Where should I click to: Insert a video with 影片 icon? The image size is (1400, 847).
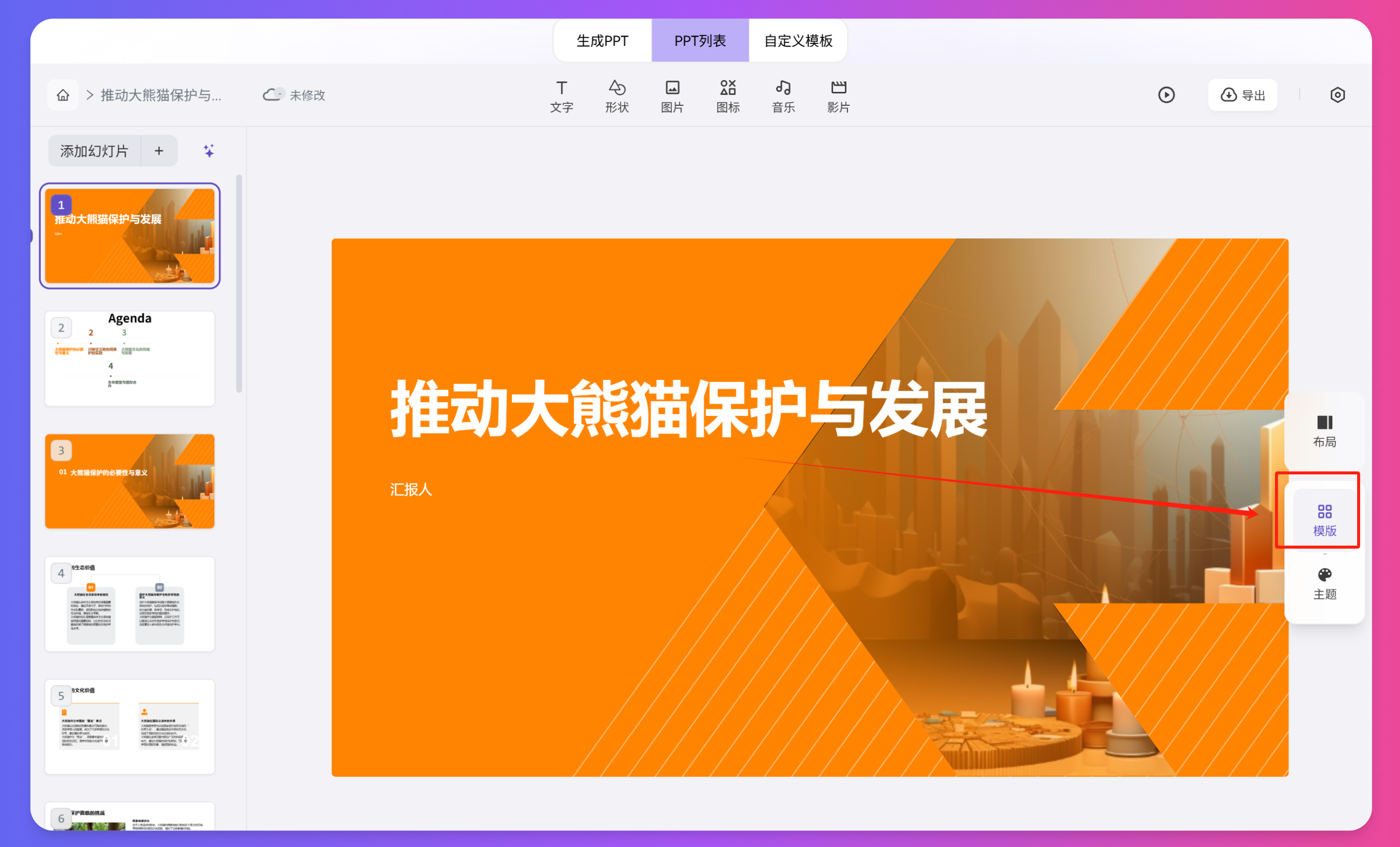pyautogui.click(x=838, y=95)
